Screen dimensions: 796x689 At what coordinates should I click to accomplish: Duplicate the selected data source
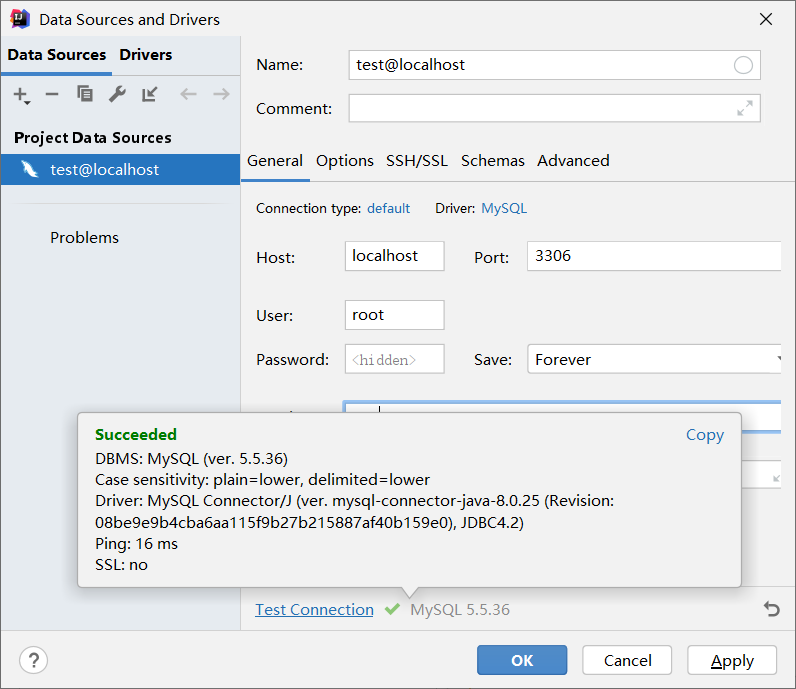(85, 94)
